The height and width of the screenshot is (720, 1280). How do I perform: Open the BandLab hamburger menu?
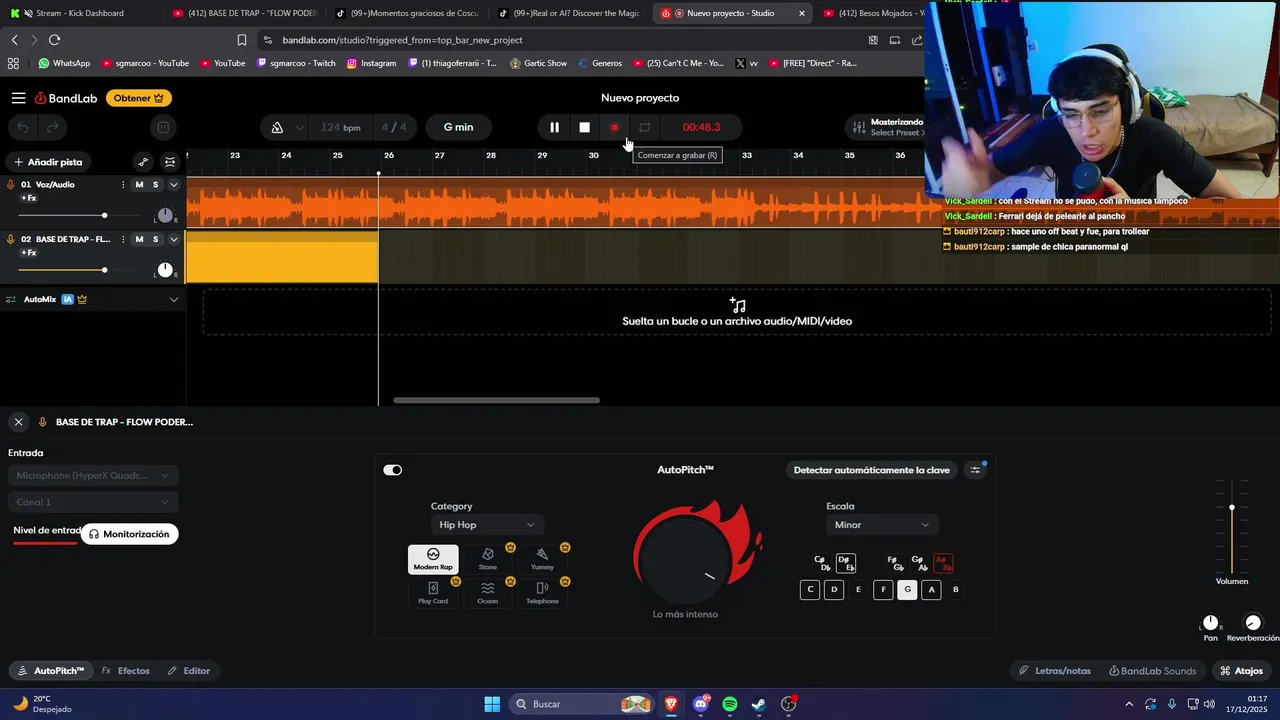point(19,98)
